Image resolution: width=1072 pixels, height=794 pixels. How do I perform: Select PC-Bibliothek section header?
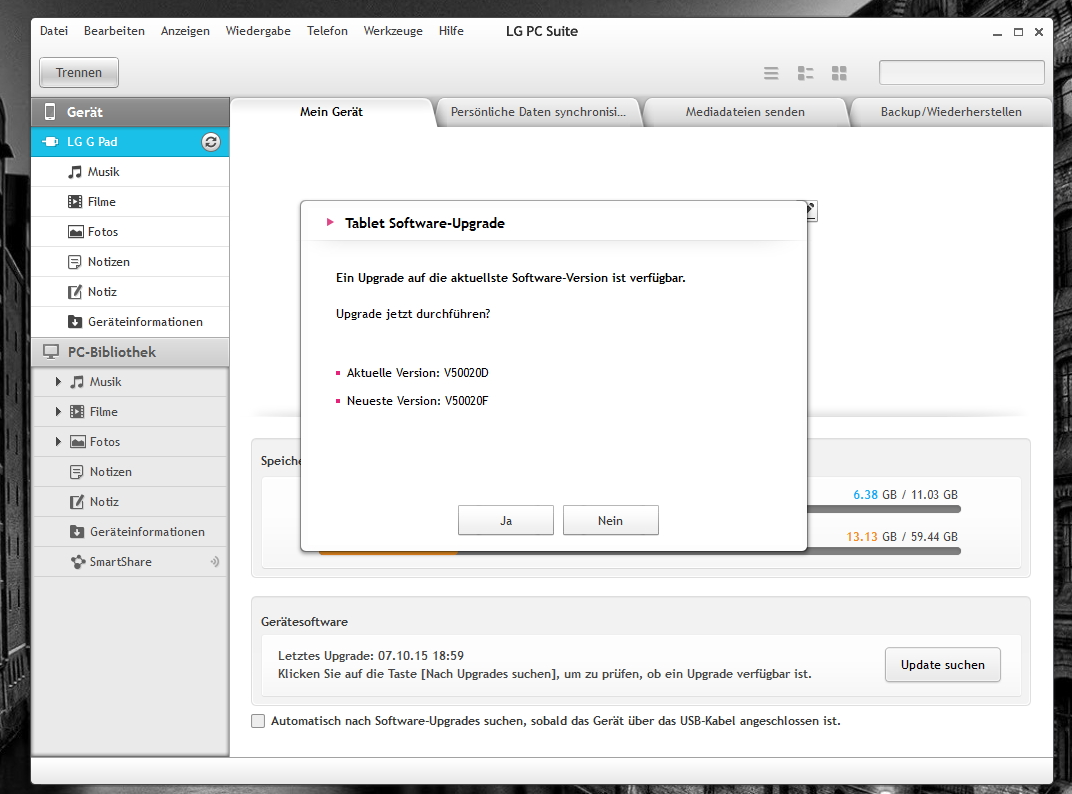130,352
